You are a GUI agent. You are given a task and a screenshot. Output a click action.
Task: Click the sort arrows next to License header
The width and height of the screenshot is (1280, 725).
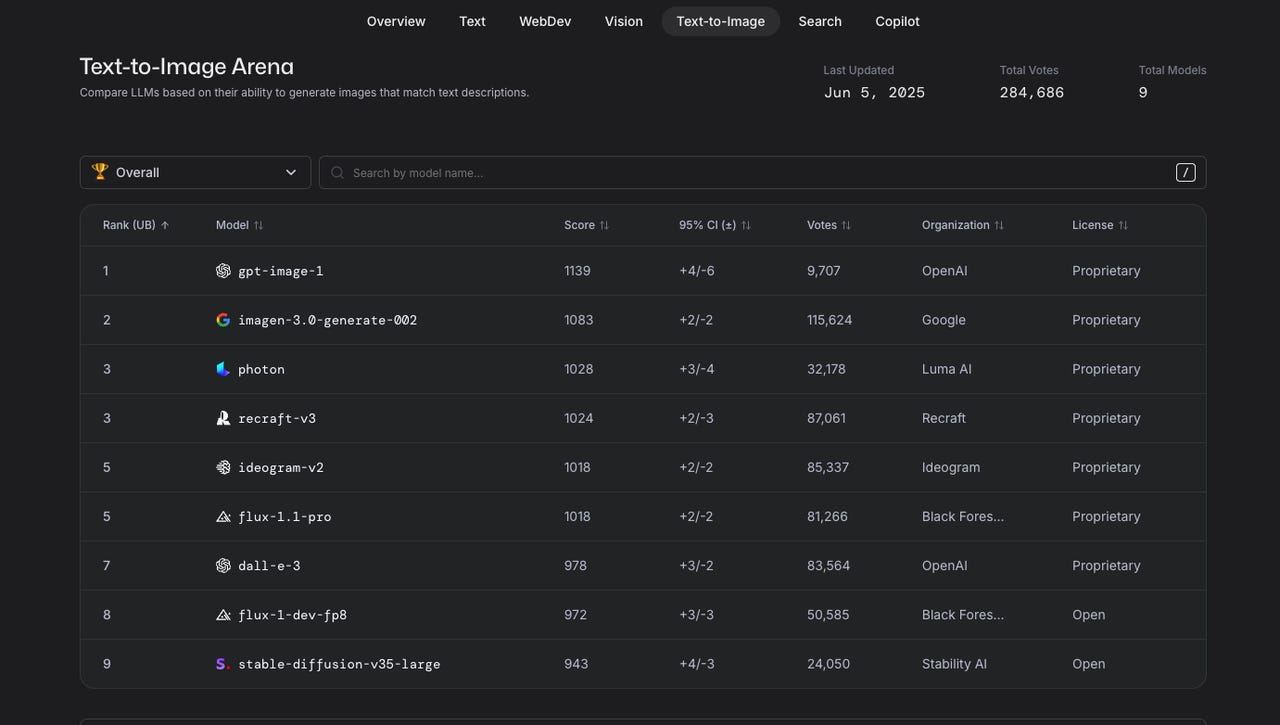1123,225
